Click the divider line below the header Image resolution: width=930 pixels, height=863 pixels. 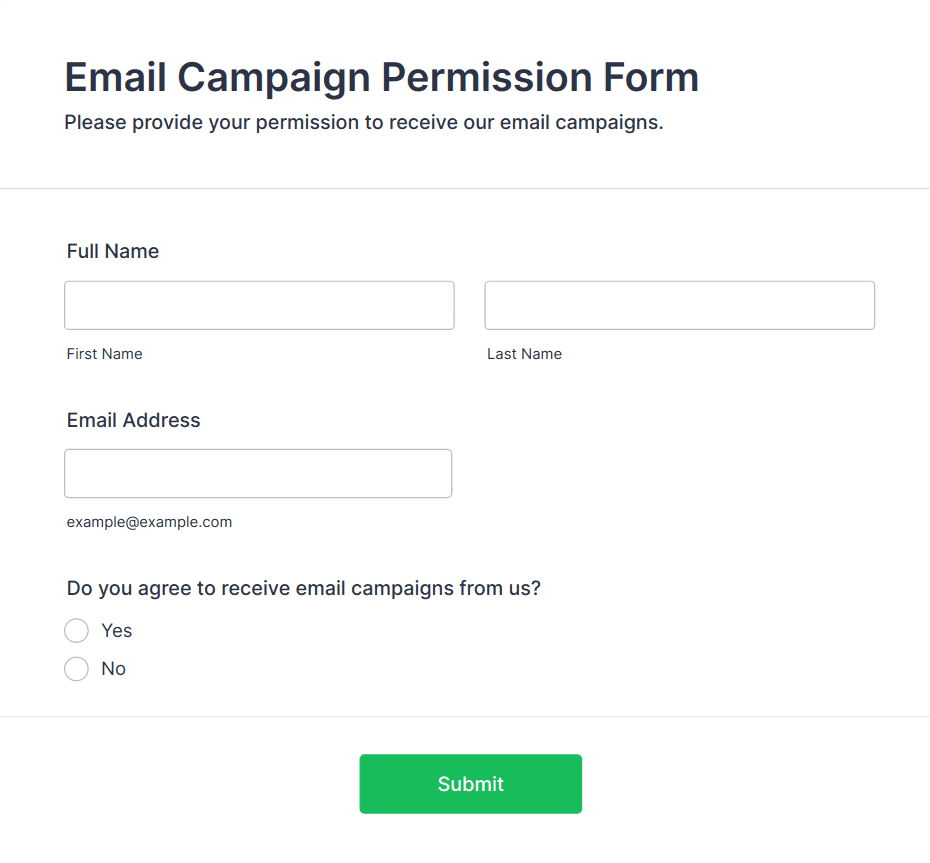tap(465, 188)
